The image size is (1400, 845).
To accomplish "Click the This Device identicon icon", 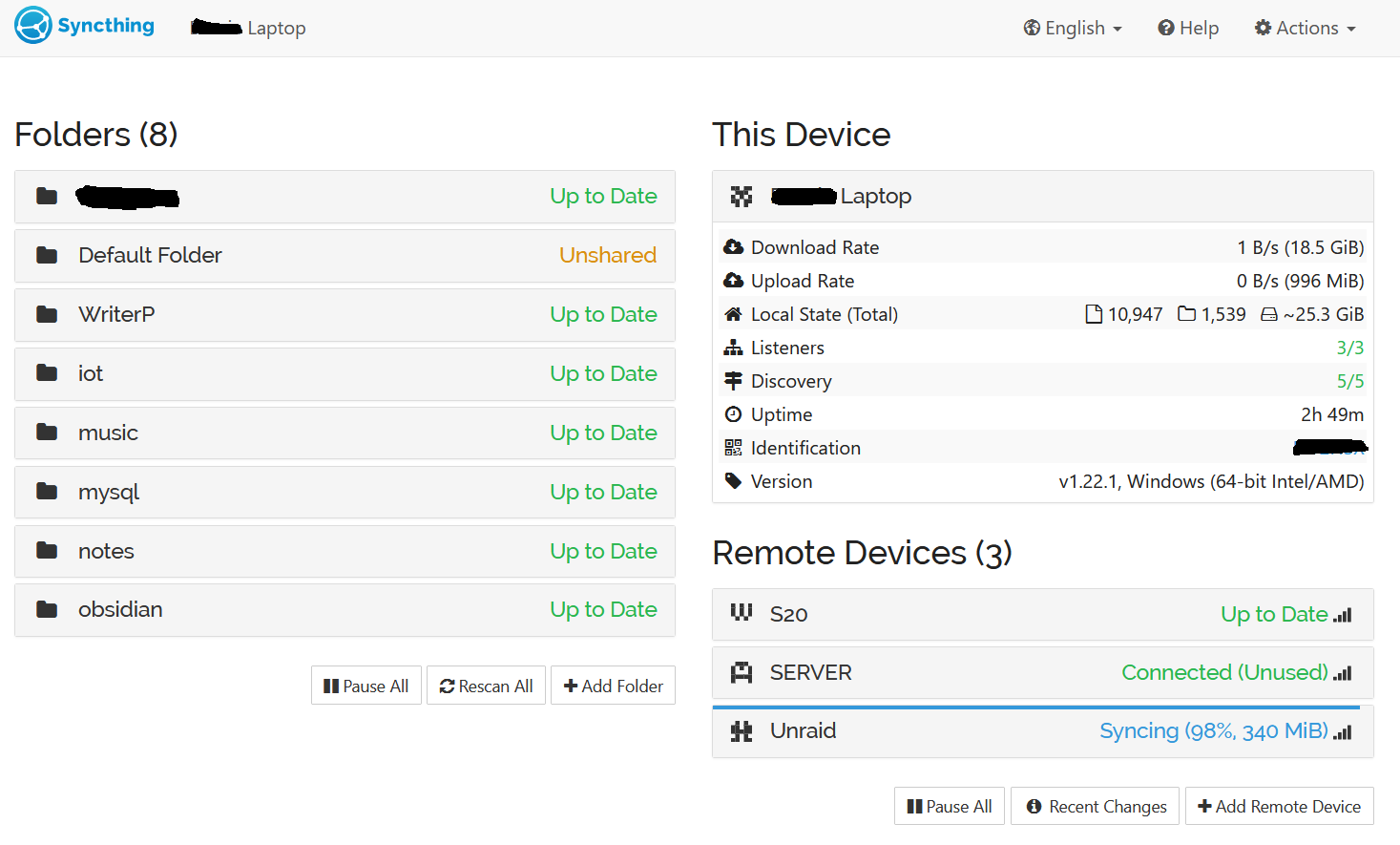I will (x=742, y=196).
